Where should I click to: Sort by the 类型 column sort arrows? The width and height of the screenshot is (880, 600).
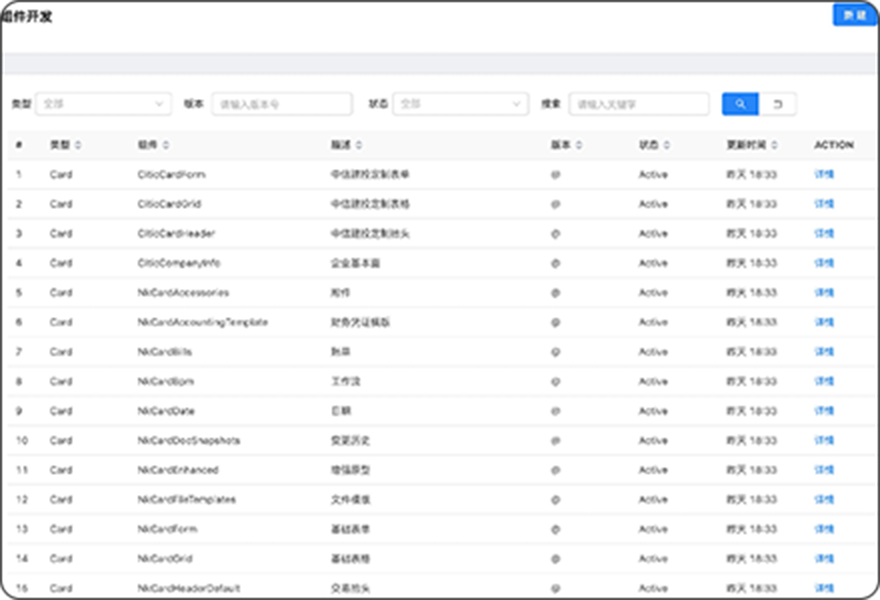(x=78, y=145)
